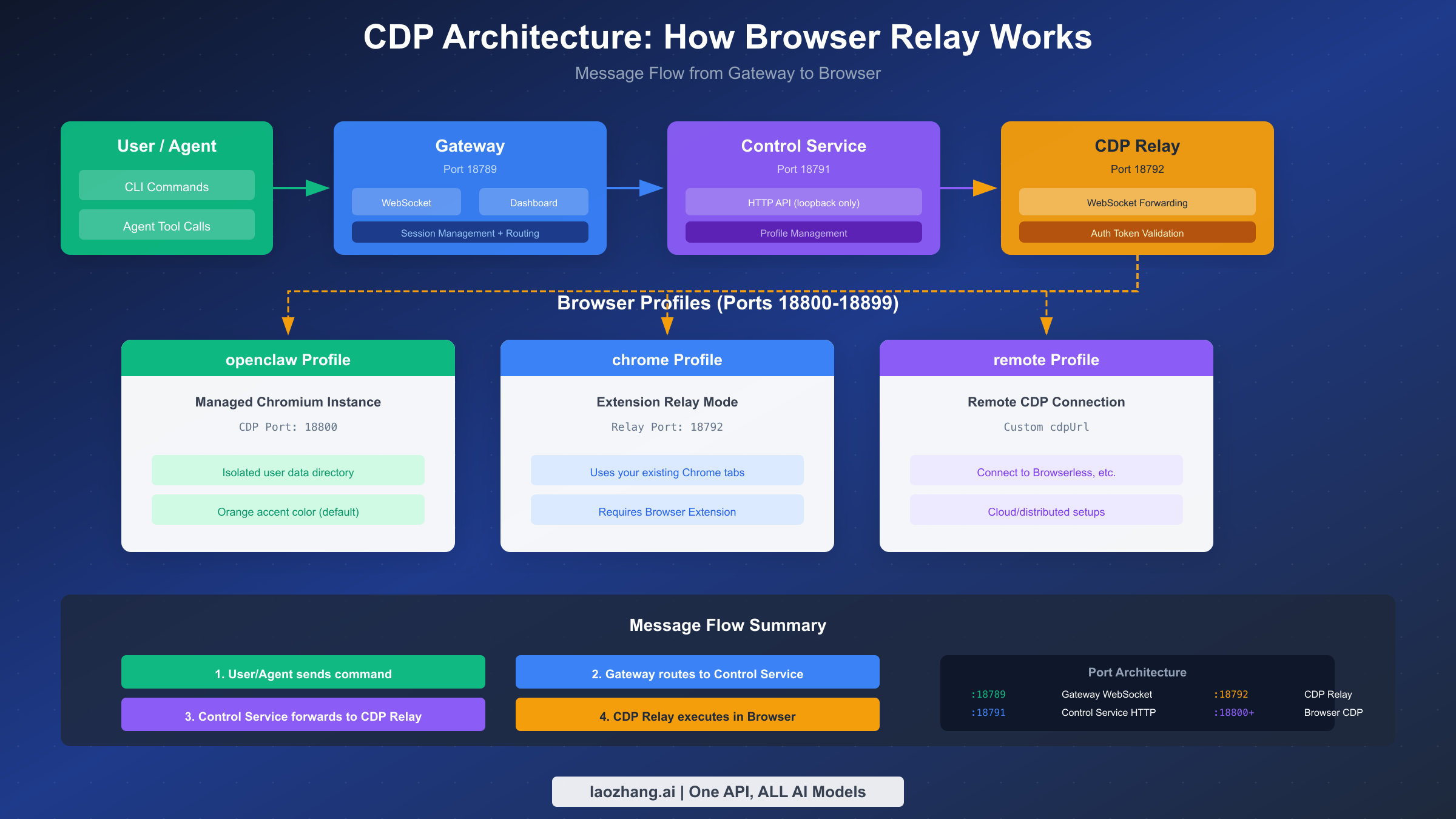This screenshot has width=1456, height=819.
Task: Click the laozhang.ai banner
Action: (x=727, y=791)
